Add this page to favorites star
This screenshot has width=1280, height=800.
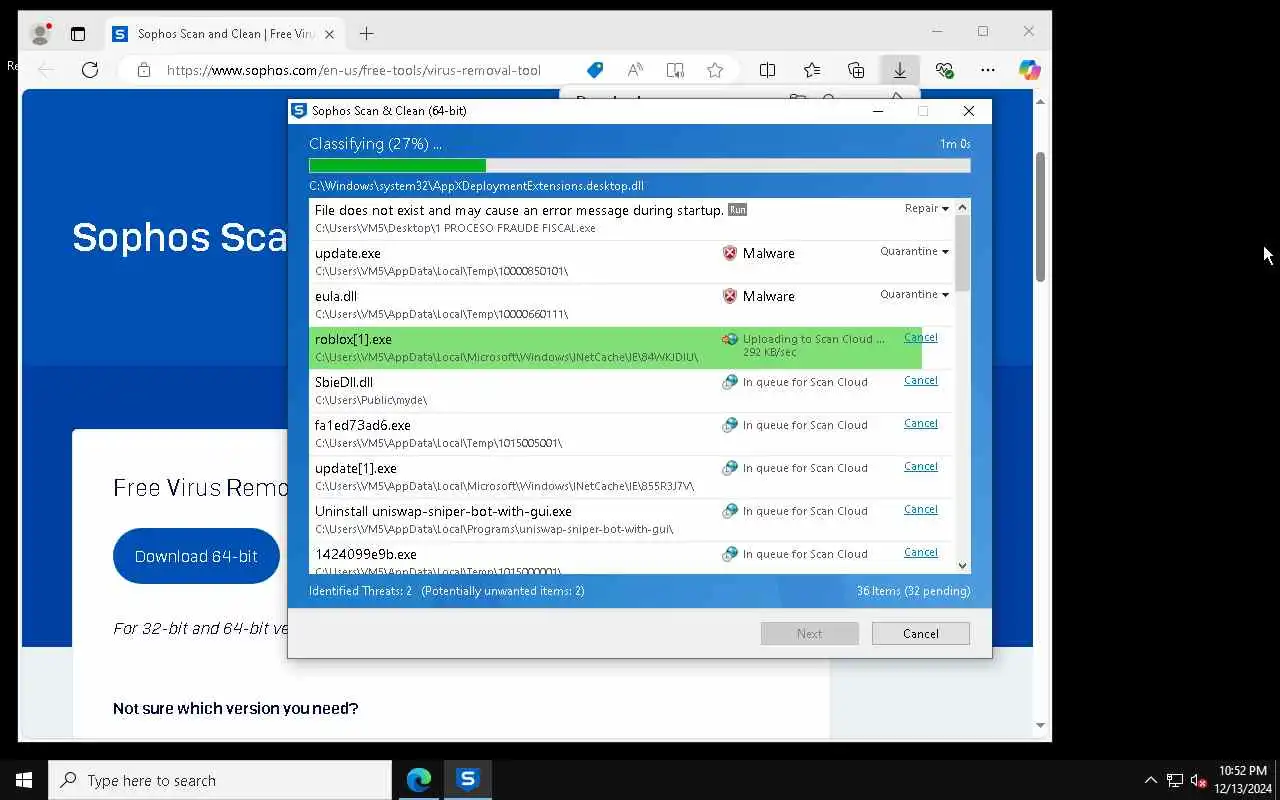[715, 70]
